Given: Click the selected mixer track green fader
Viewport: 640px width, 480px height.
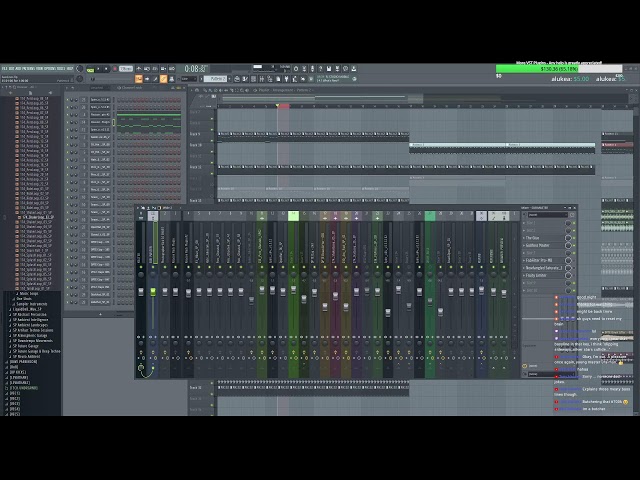Looking at the screenshot, I should click(x=153, y=291).
